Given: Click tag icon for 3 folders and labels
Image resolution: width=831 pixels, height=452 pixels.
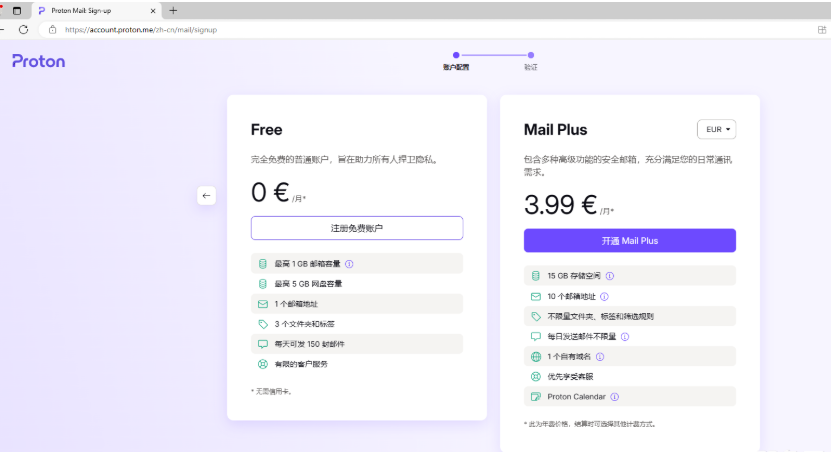Looking at the screenshot, I should 262,324.
